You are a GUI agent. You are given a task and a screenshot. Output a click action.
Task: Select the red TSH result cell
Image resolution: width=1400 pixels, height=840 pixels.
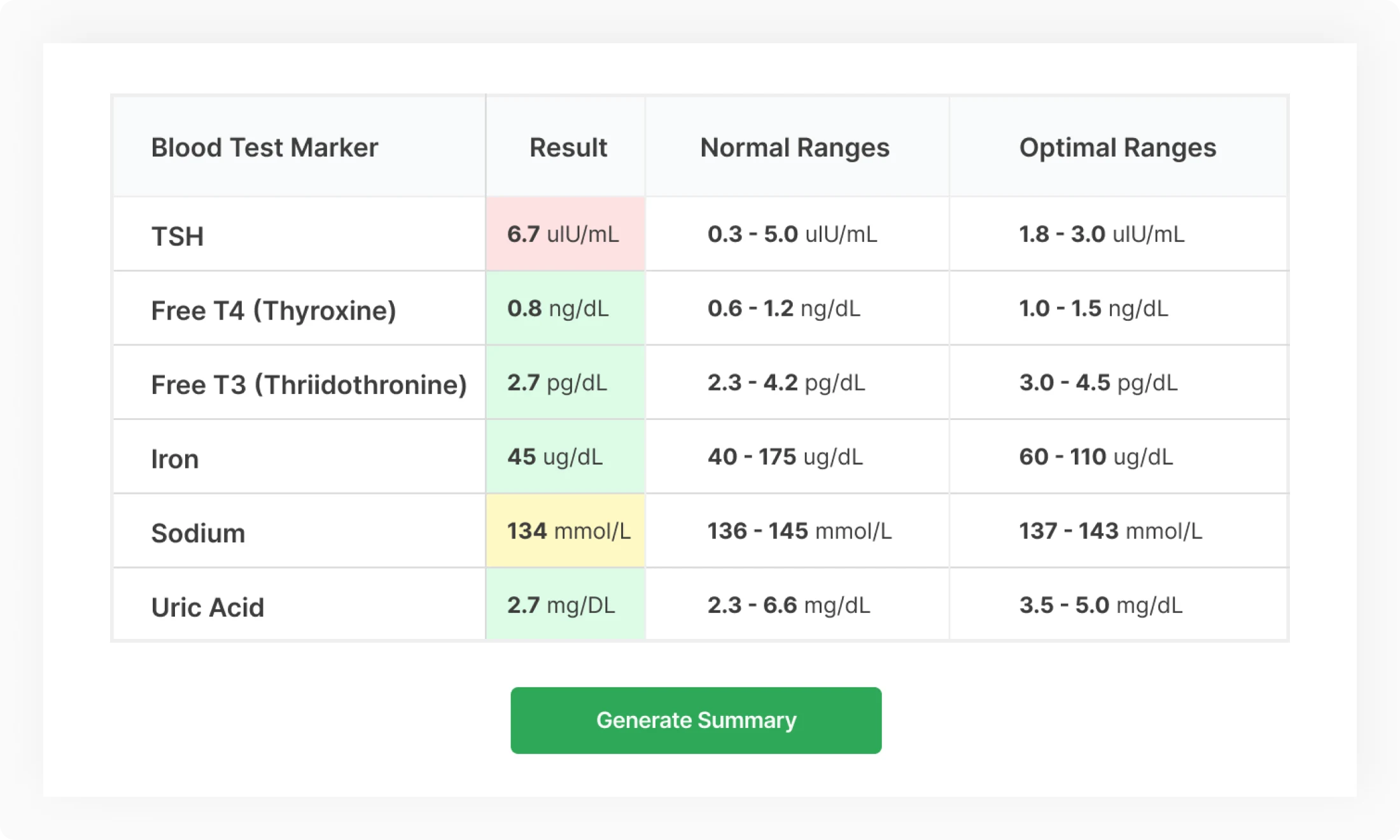click(565, 234)
